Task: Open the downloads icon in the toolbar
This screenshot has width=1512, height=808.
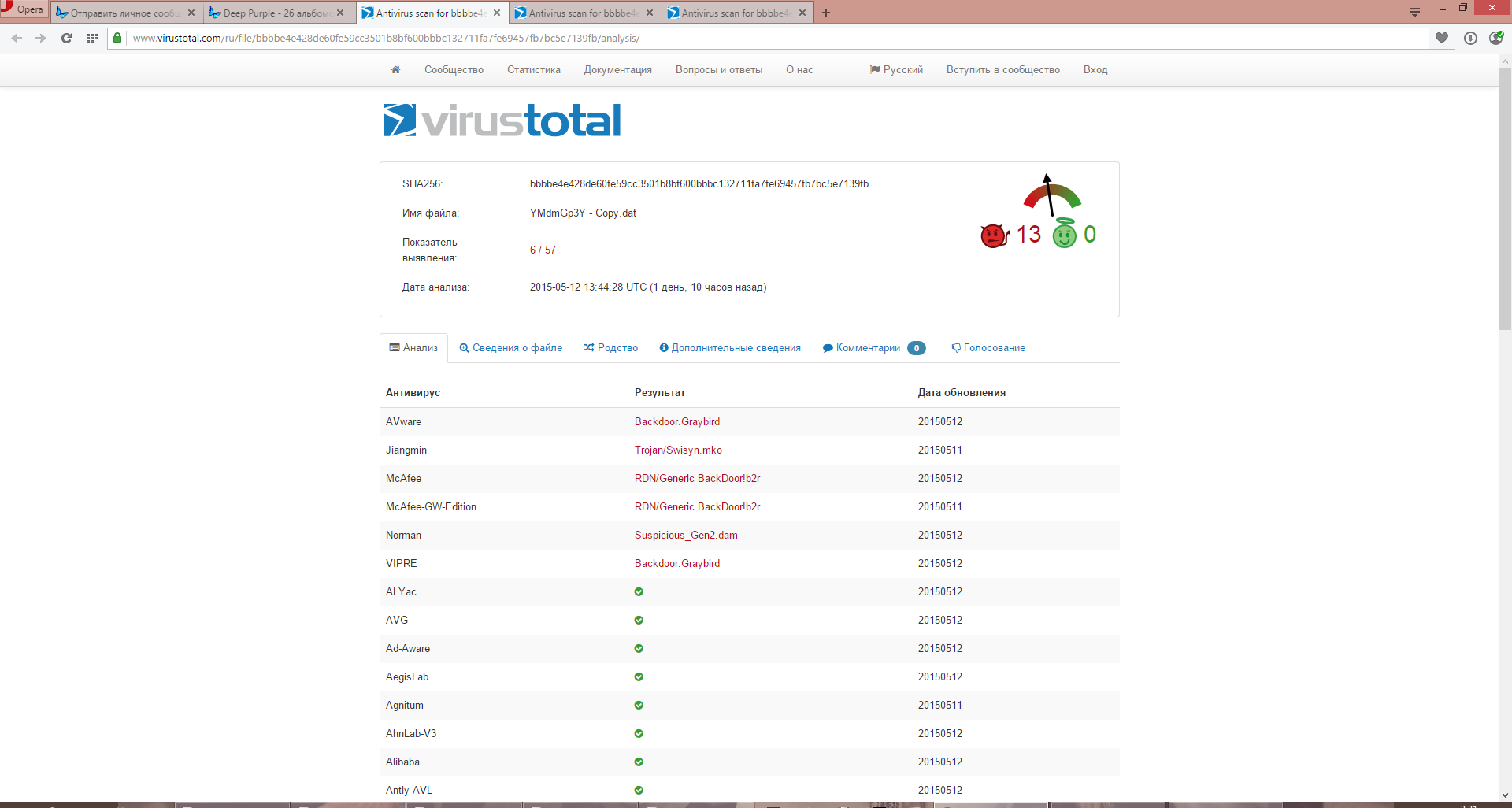Action: 1470,38
